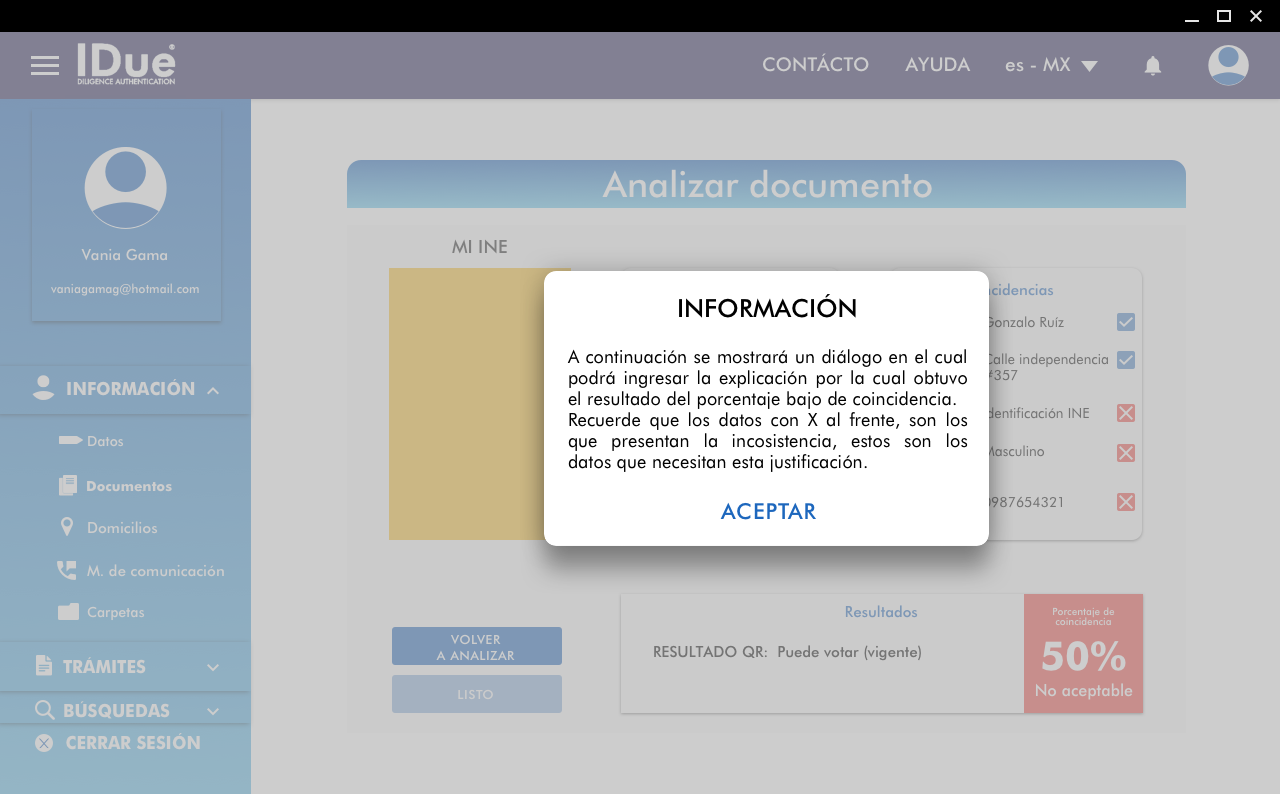The height and width of the screenshot is (794, 1280).
Task: Click the 50% coincidence result box
Action: 1083,654
